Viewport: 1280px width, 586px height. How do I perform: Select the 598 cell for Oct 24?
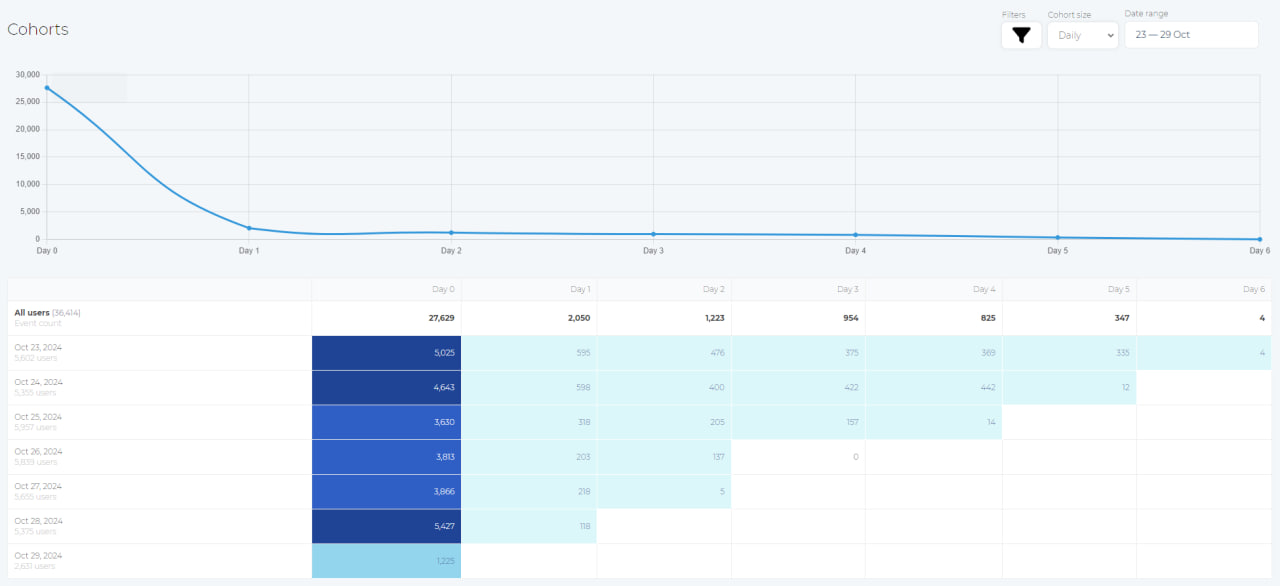pos(529,388)
